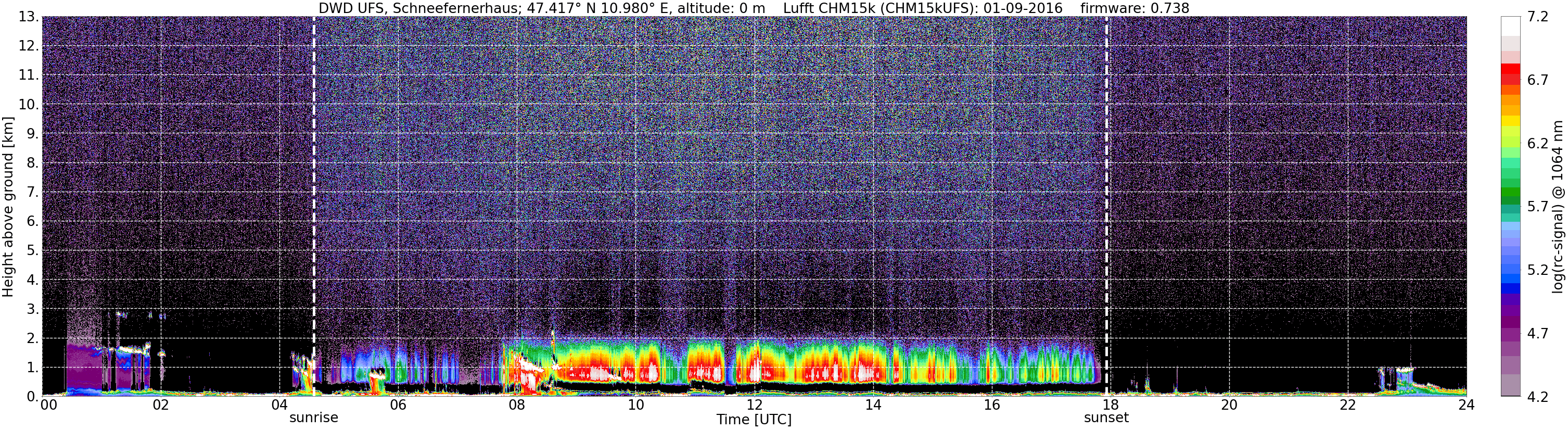Click the 'sunrise' label below the time axis
The height and width of the screenshot is (430, 1568).
tap(313, 418)
